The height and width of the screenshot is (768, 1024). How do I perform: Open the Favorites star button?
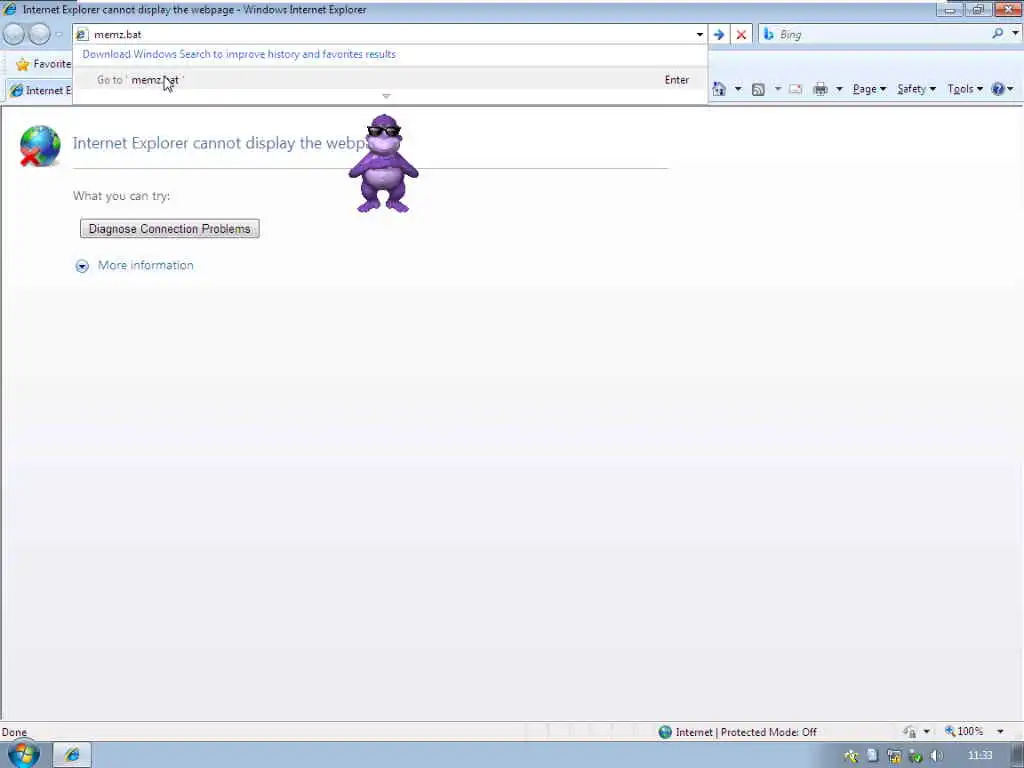point(43,64)
